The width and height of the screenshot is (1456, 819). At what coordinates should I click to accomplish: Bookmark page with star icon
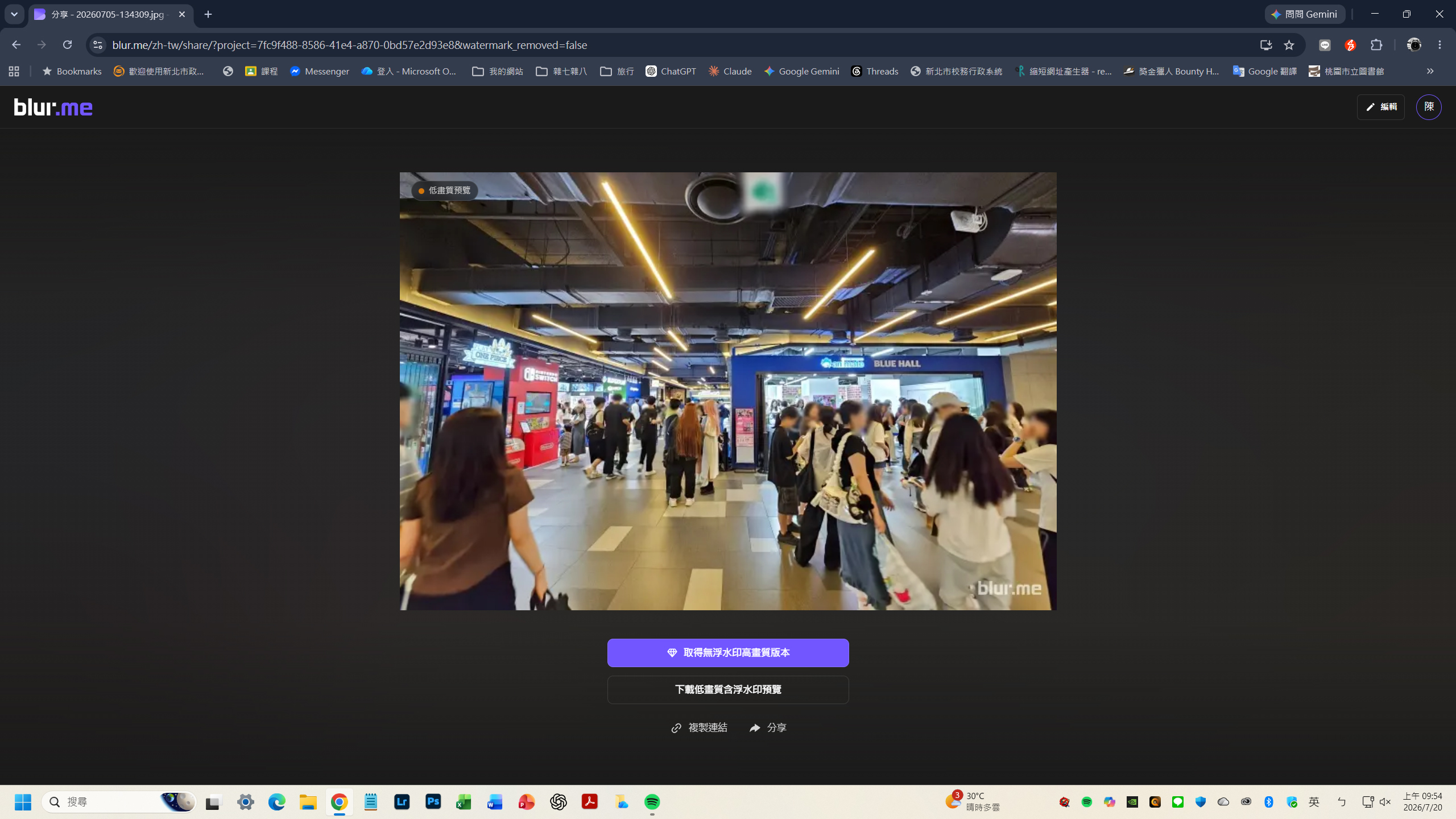[1289, 45]
